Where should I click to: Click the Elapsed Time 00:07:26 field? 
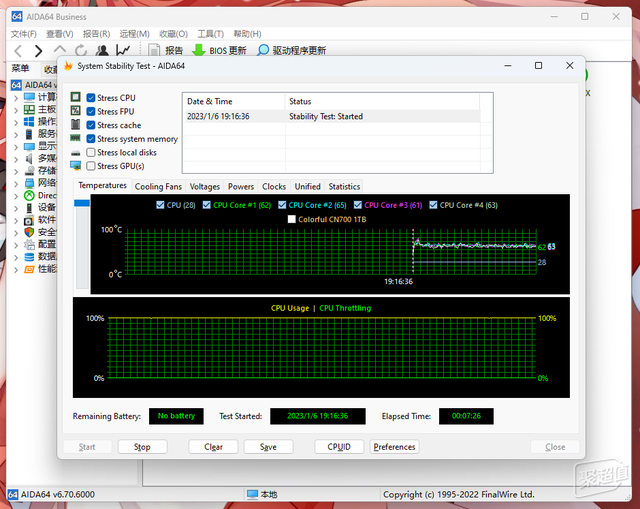pyautogui.click(x=466, y=416)
